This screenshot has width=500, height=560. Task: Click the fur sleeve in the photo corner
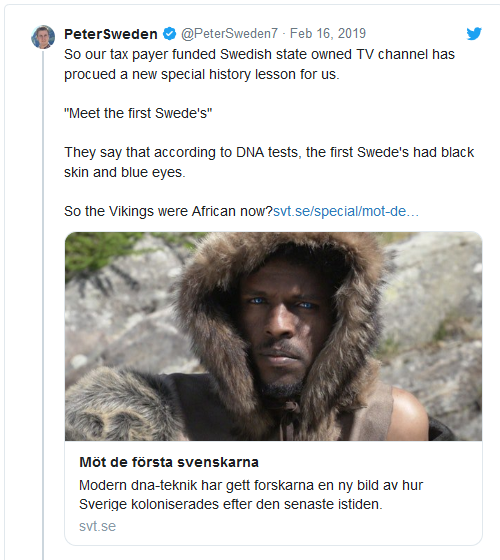coord(118,405)
